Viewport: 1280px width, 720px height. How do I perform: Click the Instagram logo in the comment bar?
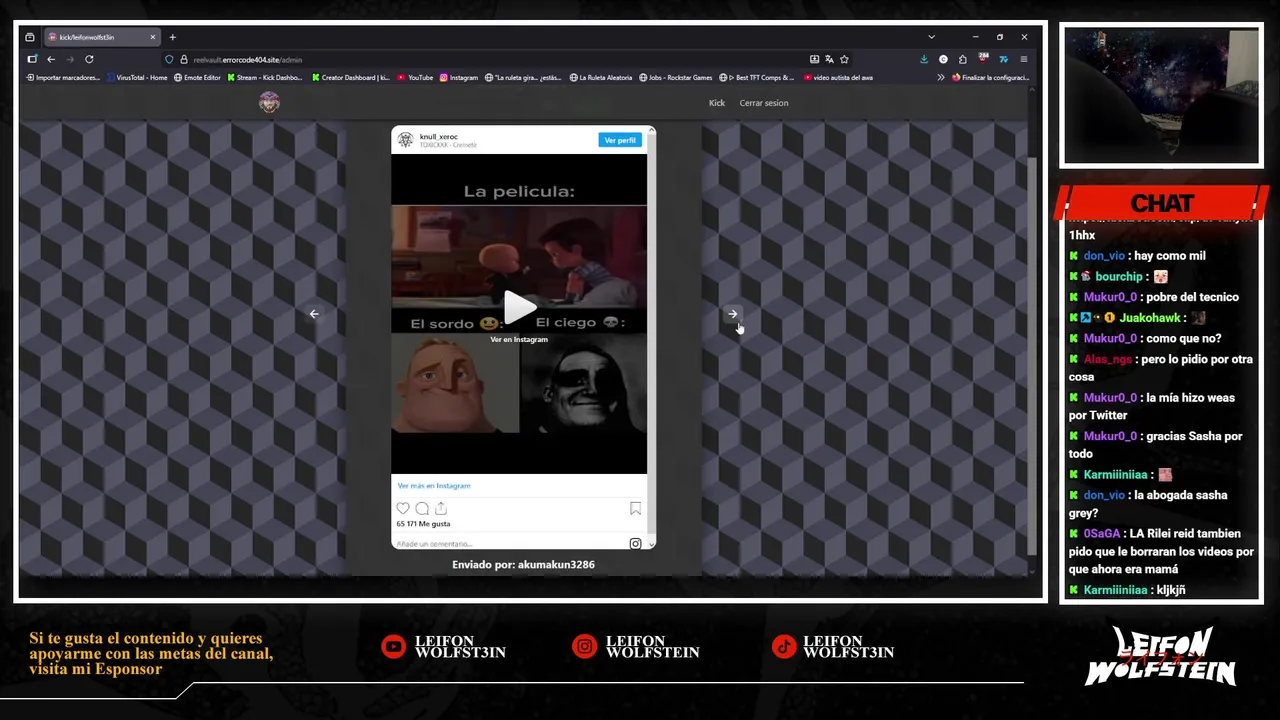point(635,543)
